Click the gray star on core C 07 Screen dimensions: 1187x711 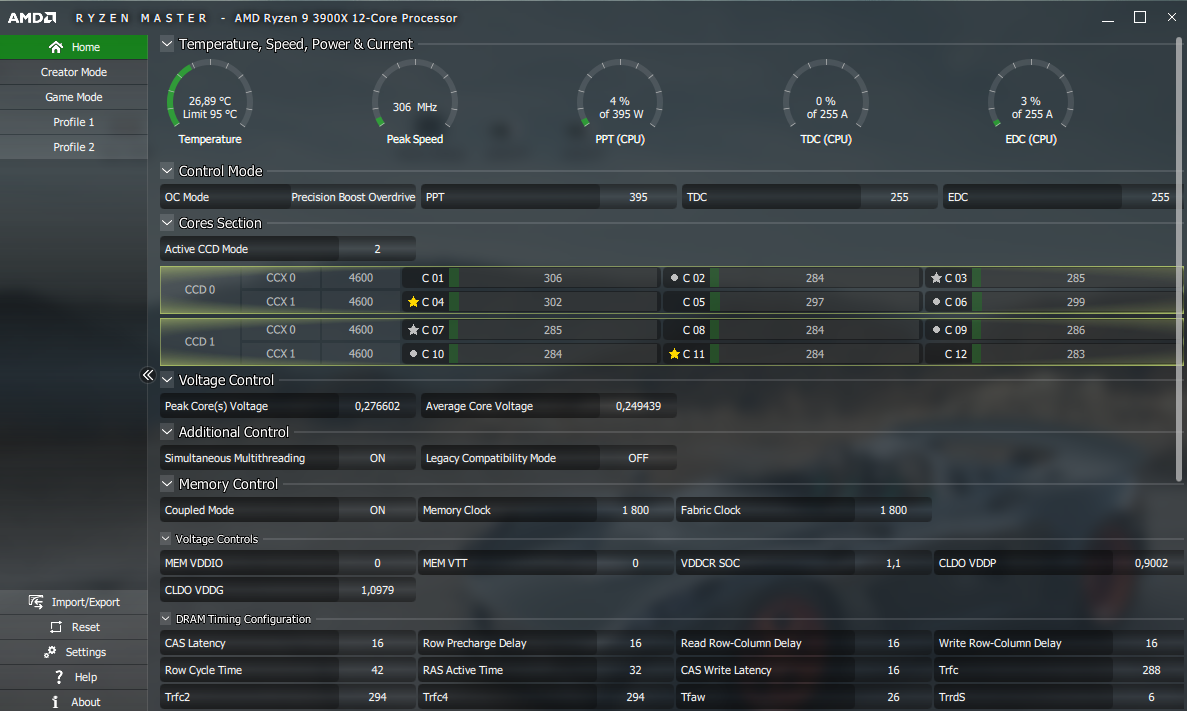click(413, 330)
